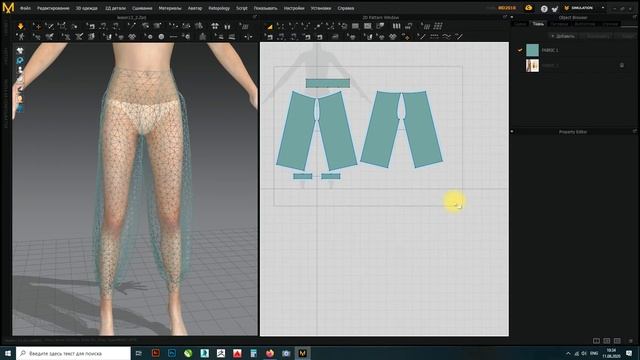The image size is (640, 360).
Task: Toggle the top display icon in 3D view sidebar
Action: point(20,51)
